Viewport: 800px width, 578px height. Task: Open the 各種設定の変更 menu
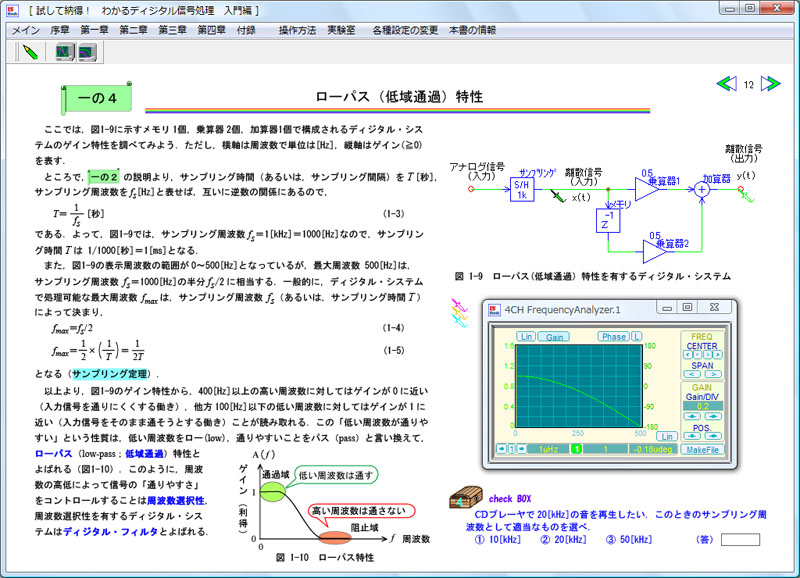tap(405, 30)
